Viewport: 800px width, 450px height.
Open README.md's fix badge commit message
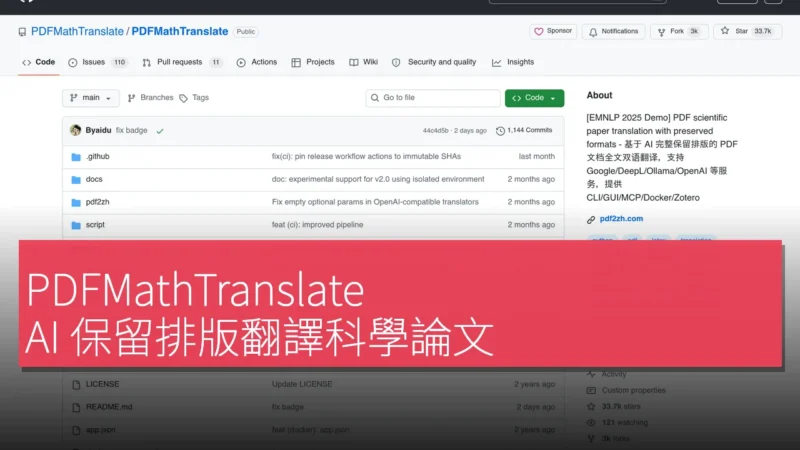[288, 407]
